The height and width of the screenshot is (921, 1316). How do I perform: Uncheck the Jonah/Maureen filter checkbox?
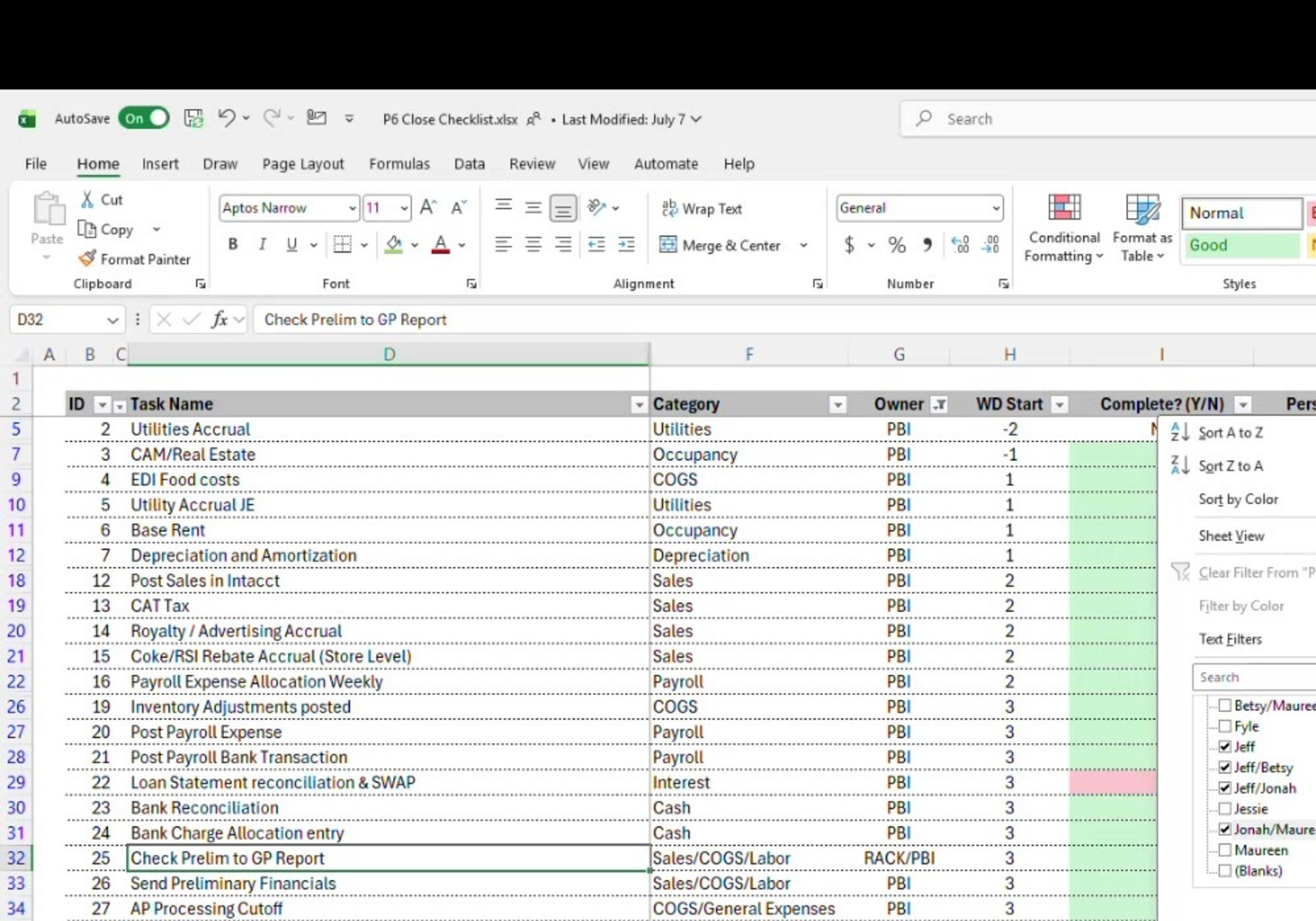1225,829
